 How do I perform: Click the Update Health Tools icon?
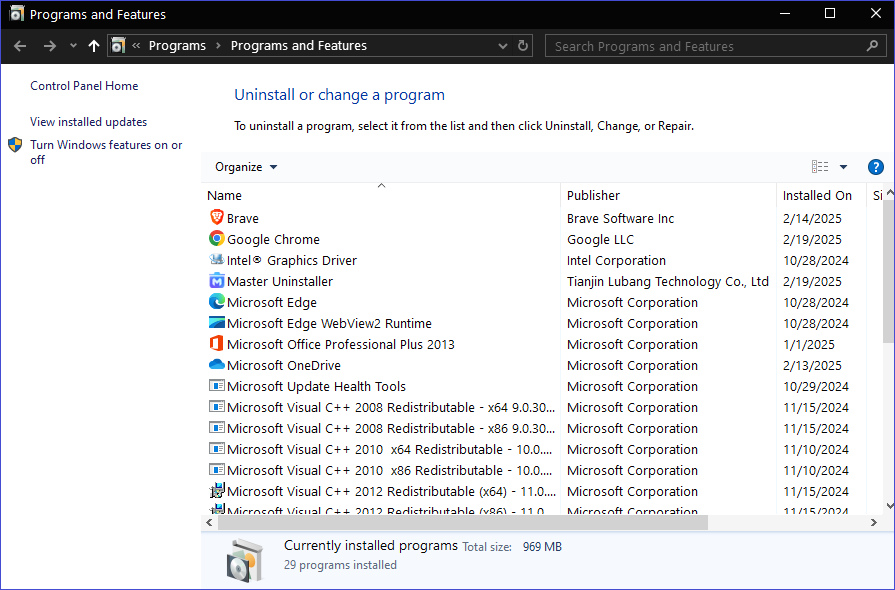click(216, 386)
